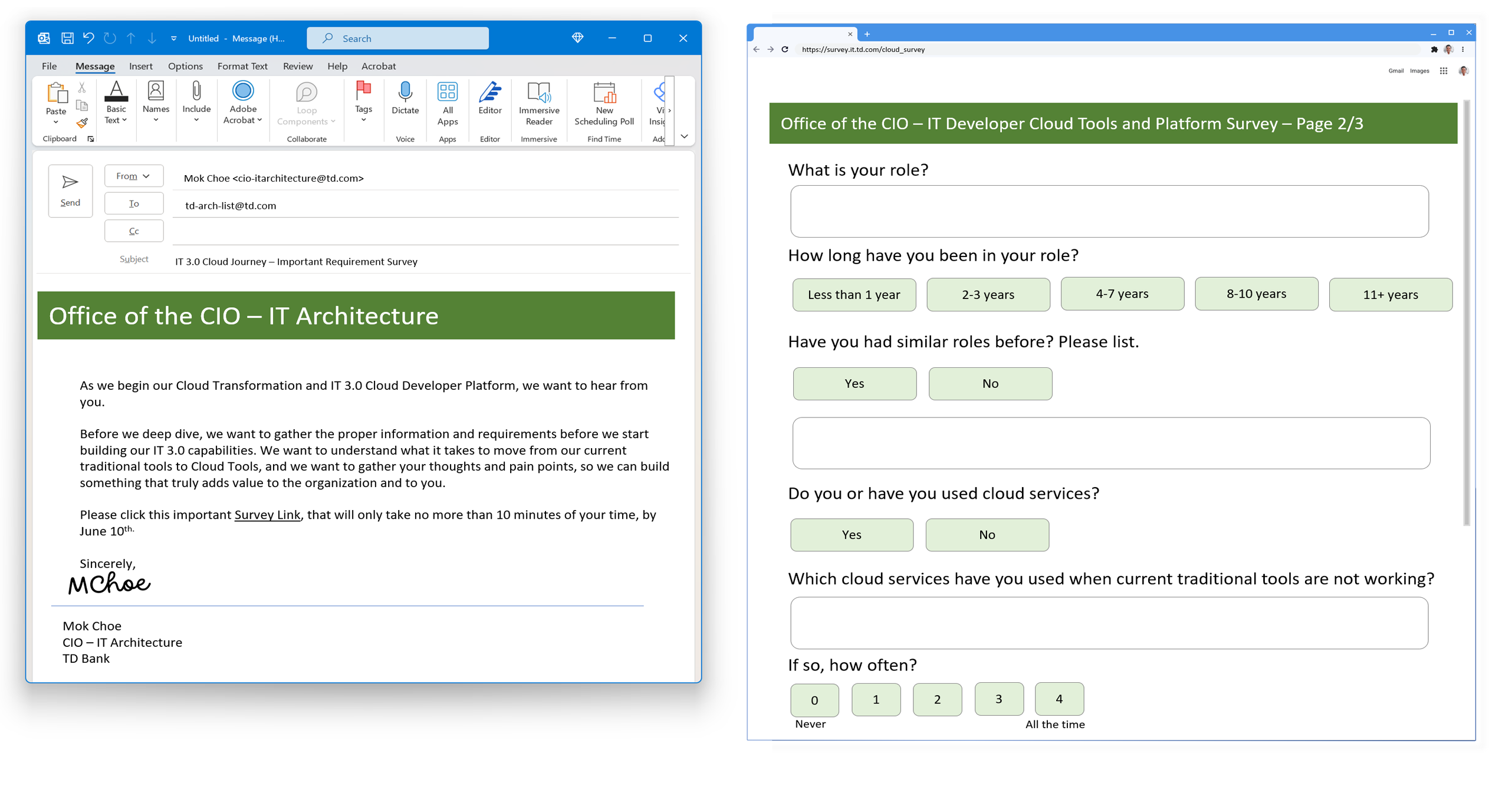Open the Format Text tab

pyautogui.click(x=242, y=66)
